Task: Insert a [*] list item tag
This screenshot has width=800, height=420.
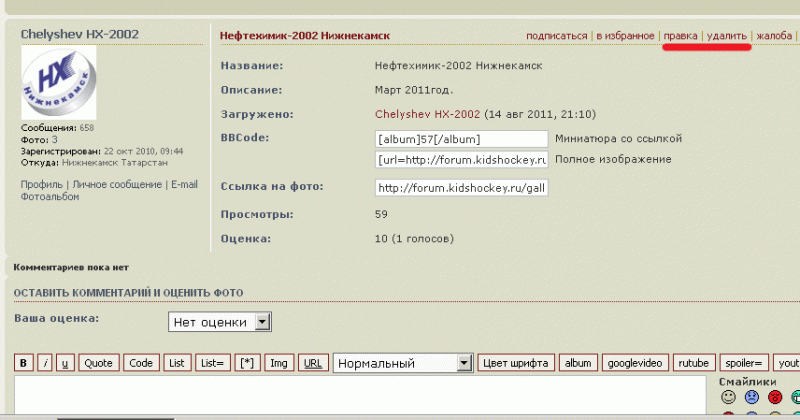Action: (x=247, y=363)
